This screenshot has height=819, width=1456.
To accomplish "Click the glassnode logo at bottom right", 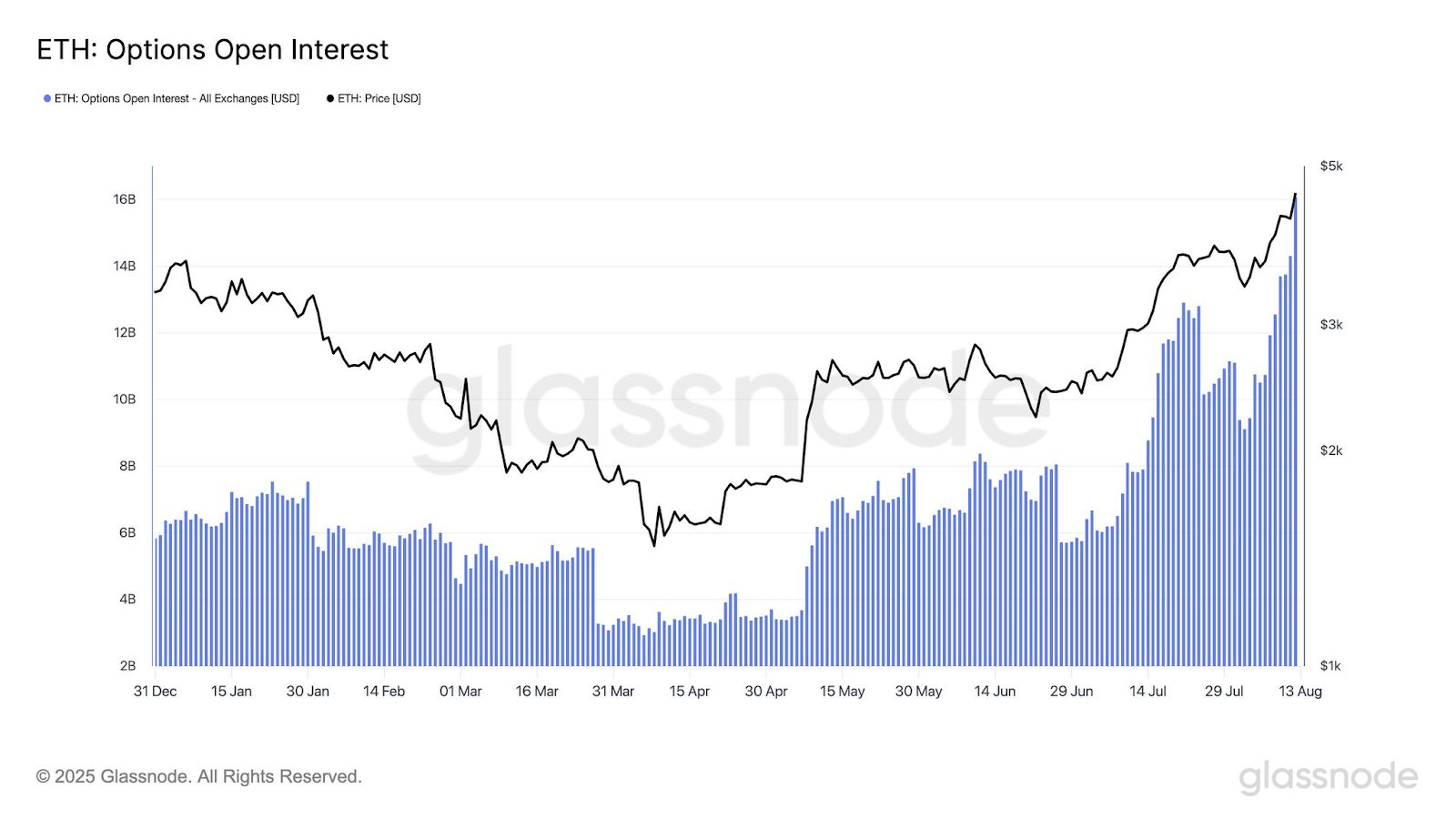I will pyautogui.click(x=1328, y=778).
